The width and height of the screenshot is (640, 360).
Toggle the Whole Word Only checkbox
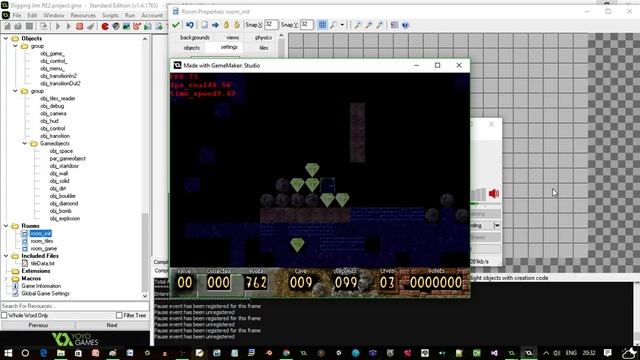(x=4, y=315)
